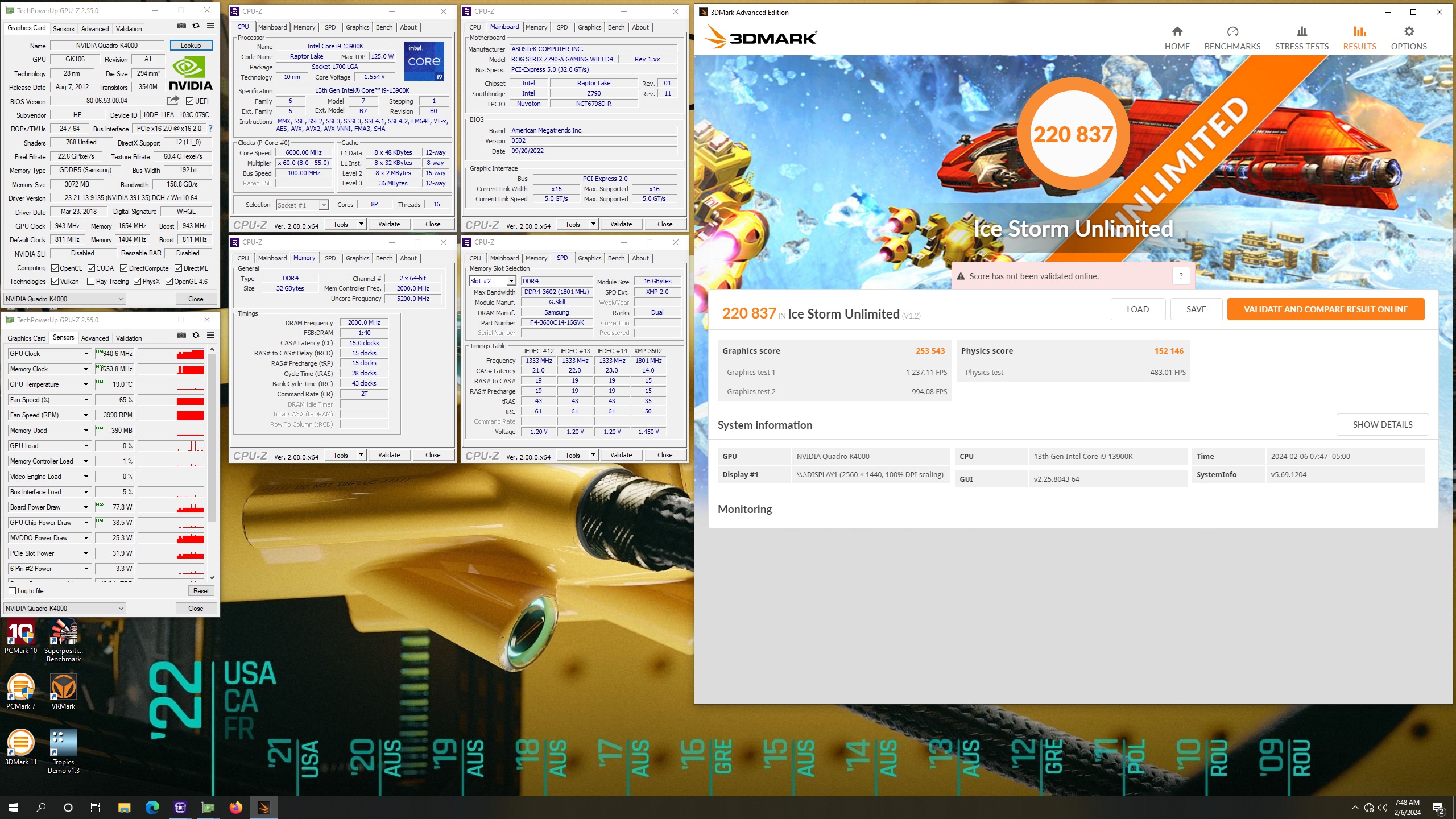The image size is (1456, 819).
Task: Toggle OpenCL checkbox in GPU-Z
Action: [x=55, y=268]
